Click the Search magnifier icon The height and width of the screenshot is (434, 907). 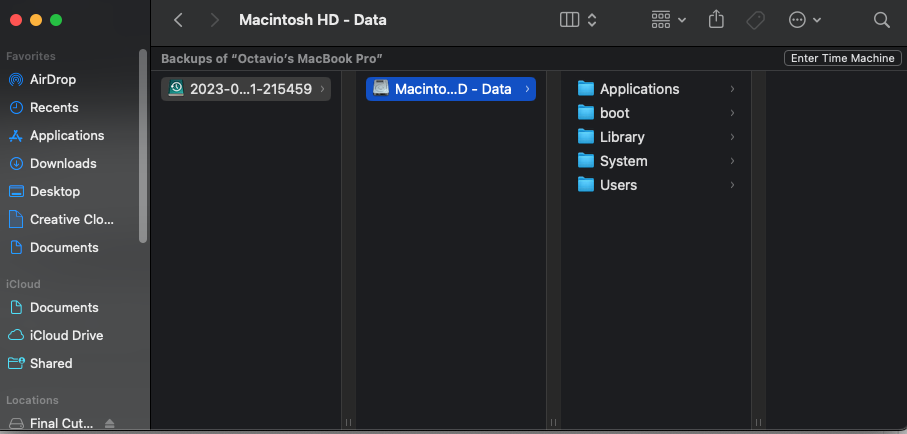point(881,20)
